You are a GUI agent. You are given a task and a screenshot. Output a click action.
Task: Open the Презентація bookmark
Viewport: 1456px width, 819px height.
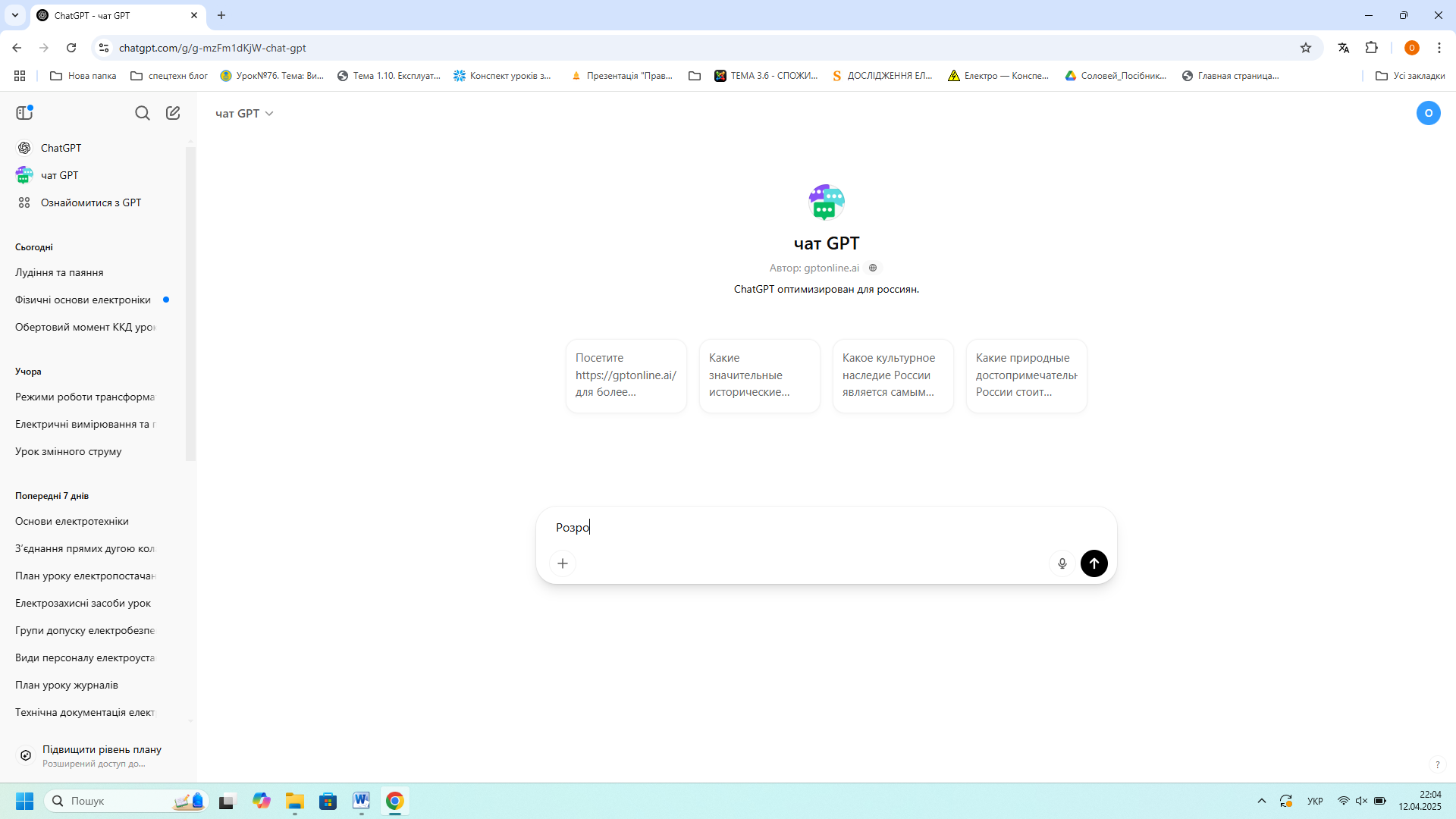click(x=622, y=76)
